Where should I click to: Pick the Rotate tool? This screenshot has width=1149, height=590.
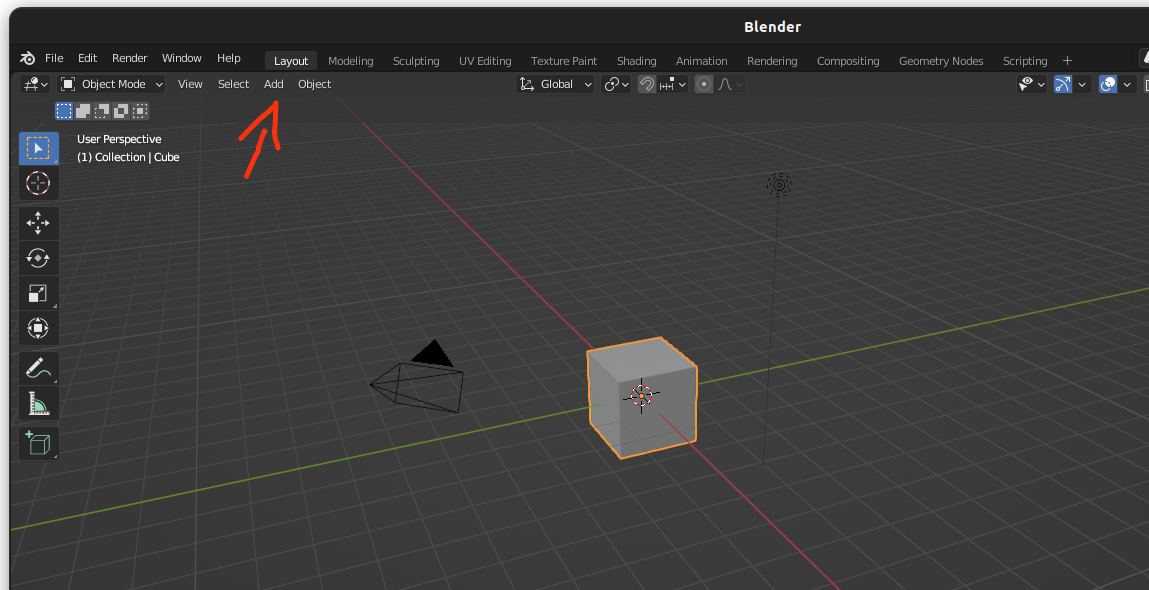click(x=38, y=257)
